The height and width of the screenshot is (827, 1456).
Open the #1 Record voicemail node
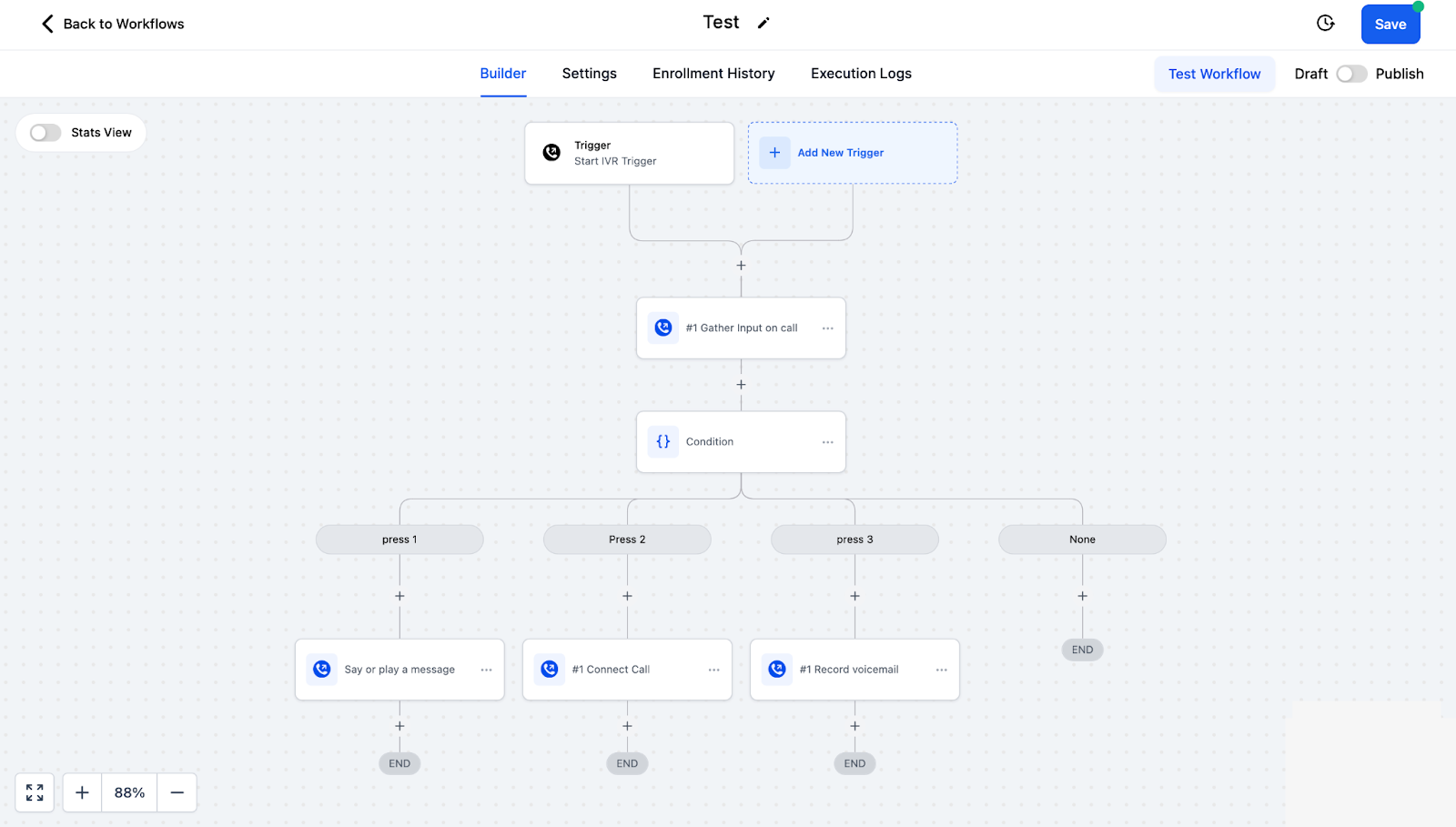point(854,669)
